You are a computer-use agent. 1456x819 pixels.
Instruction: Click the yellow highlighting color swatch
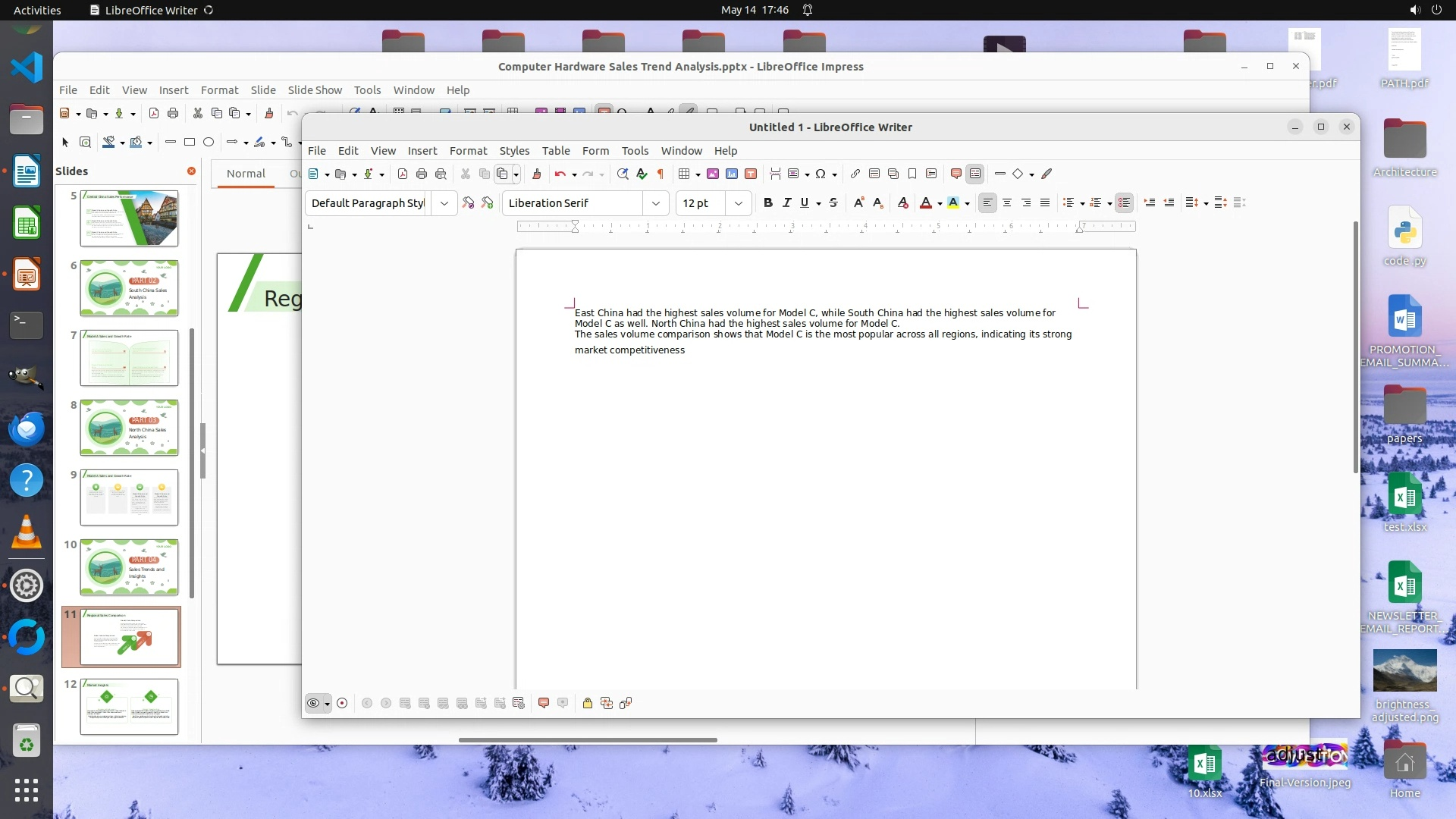point(953,202)
